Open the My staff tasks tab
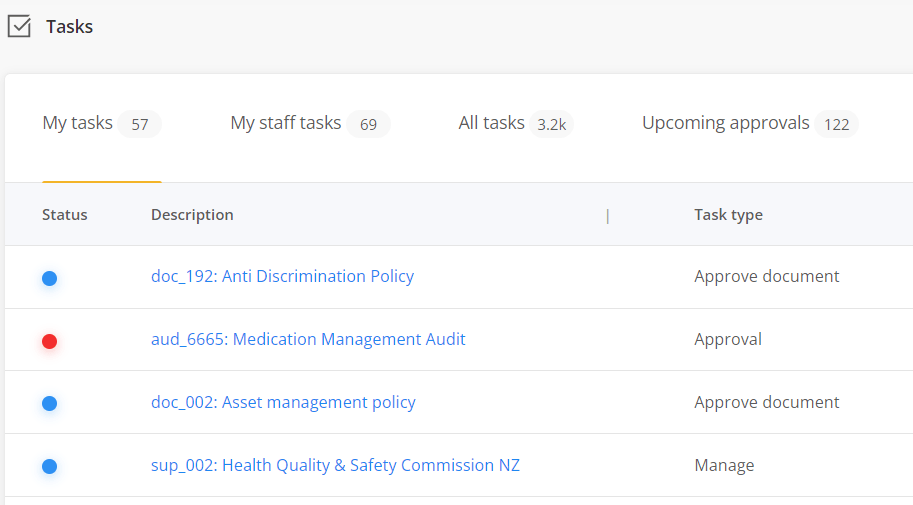913x505 pixels. 286,123
